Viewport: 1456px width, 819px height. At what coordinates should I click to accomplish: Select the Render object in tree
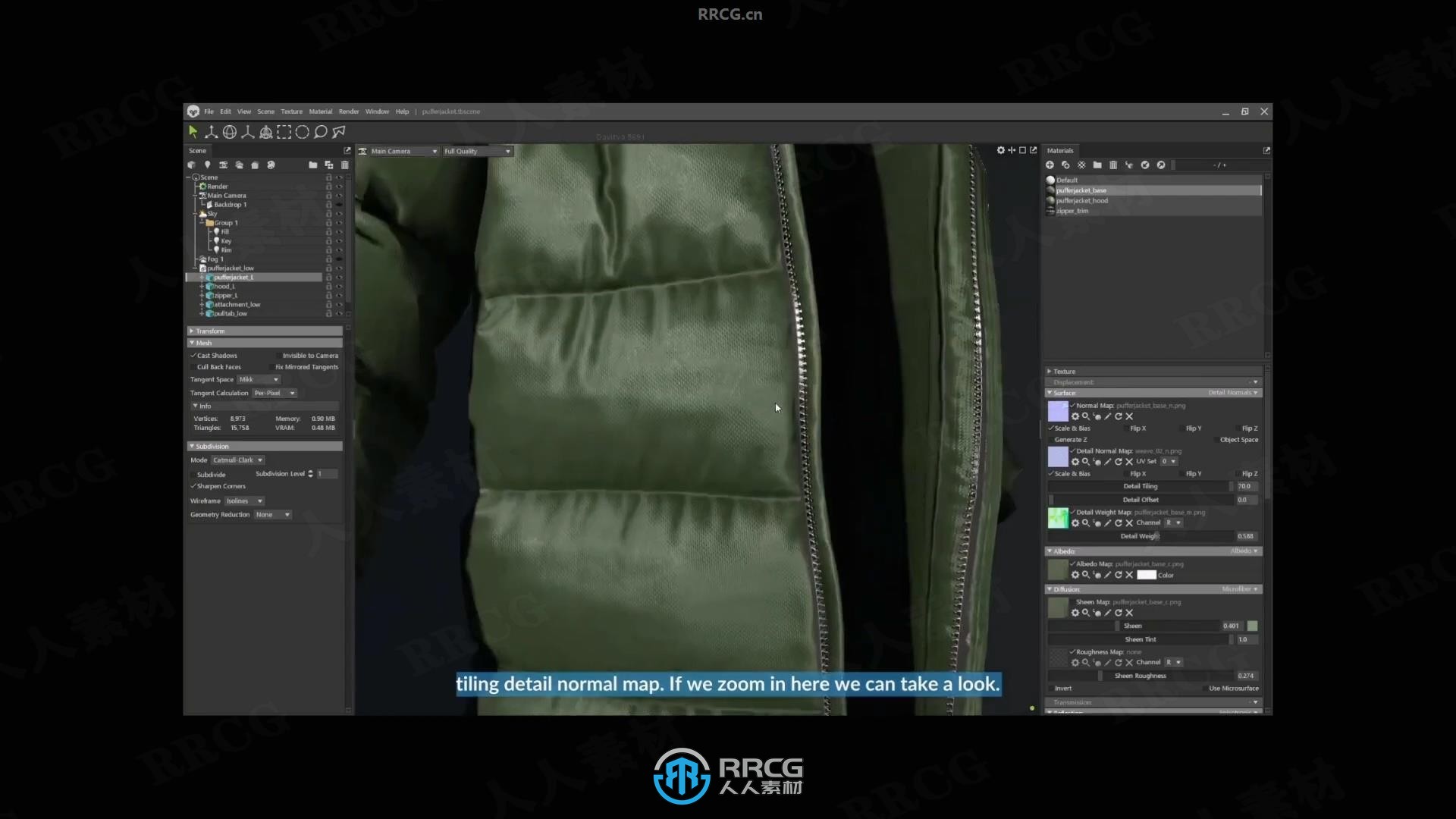[217, 187]
